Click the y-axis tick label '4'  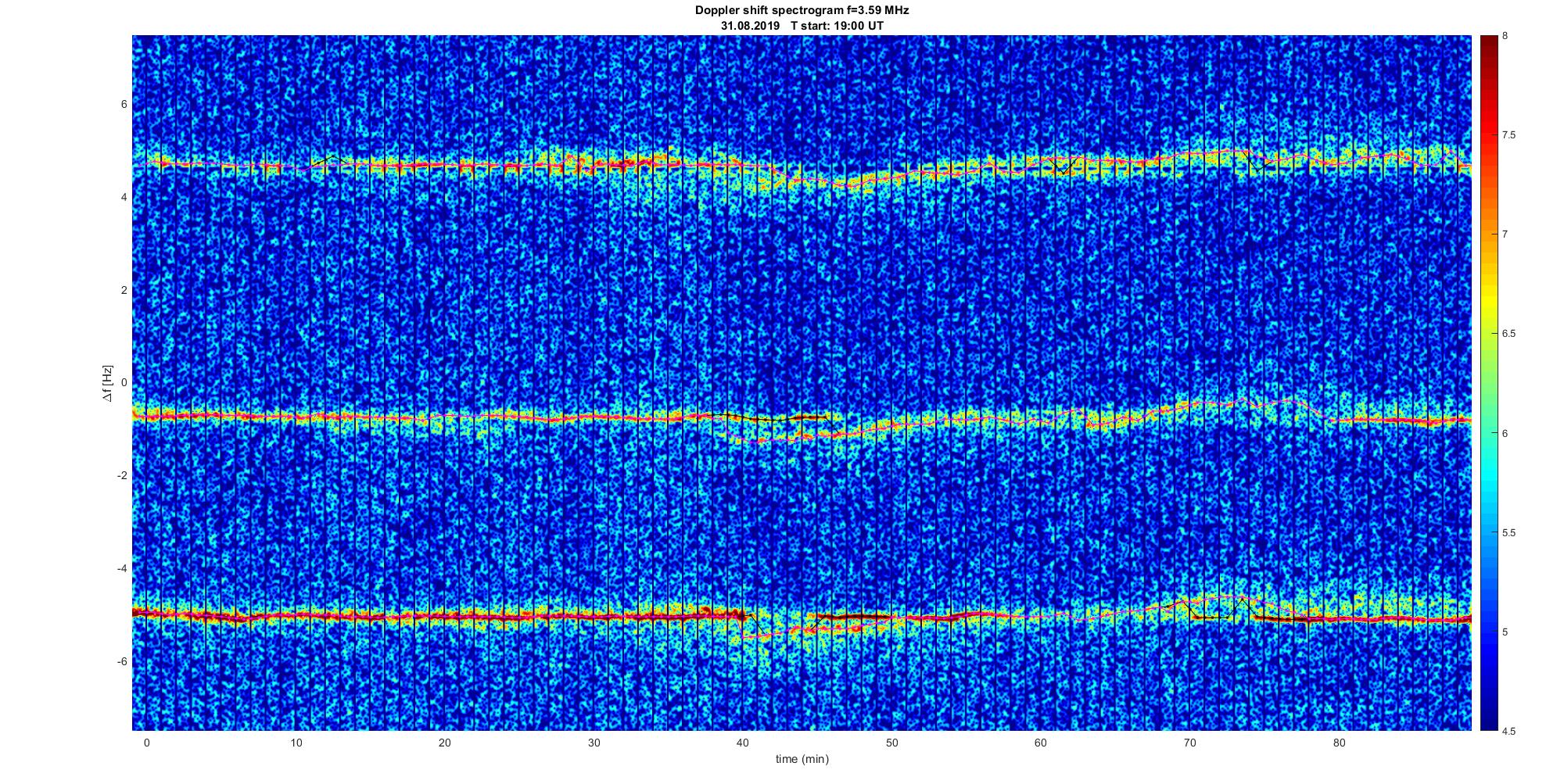tap(124, 197)
